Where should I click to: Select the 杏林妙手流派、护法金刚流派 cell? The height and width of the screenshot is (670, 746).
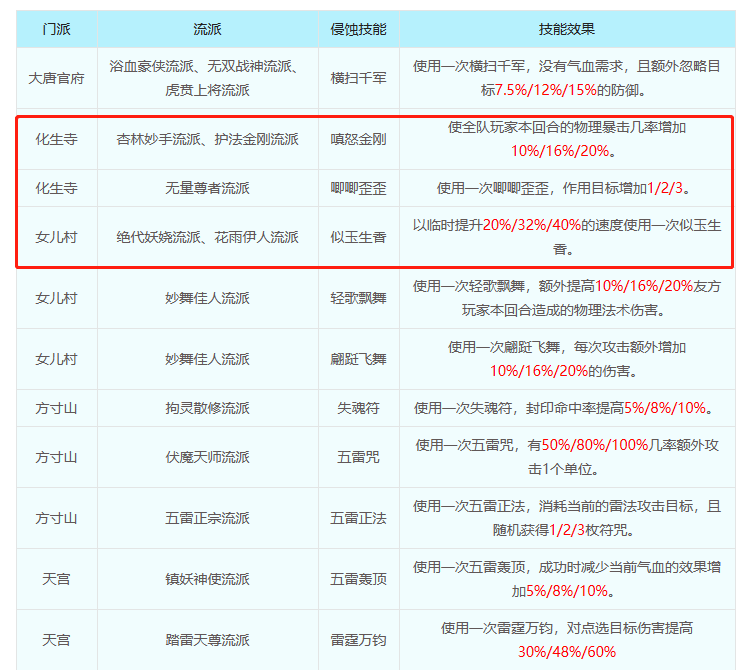(207, 139)
